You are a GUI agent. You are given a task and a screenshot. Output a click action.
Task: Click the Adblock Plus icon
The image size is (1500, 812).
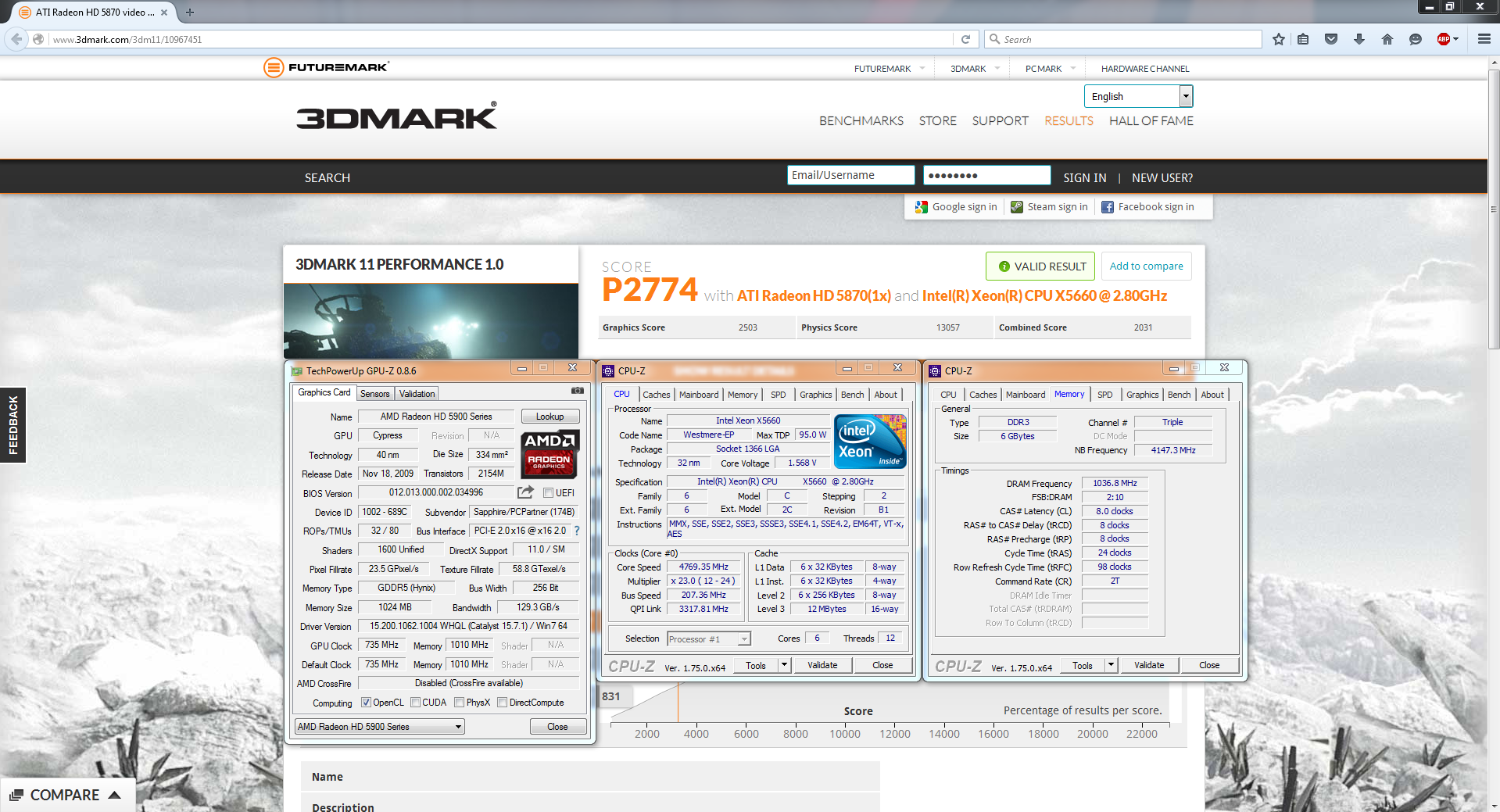pyautogui.click(x=1444, y=39)
